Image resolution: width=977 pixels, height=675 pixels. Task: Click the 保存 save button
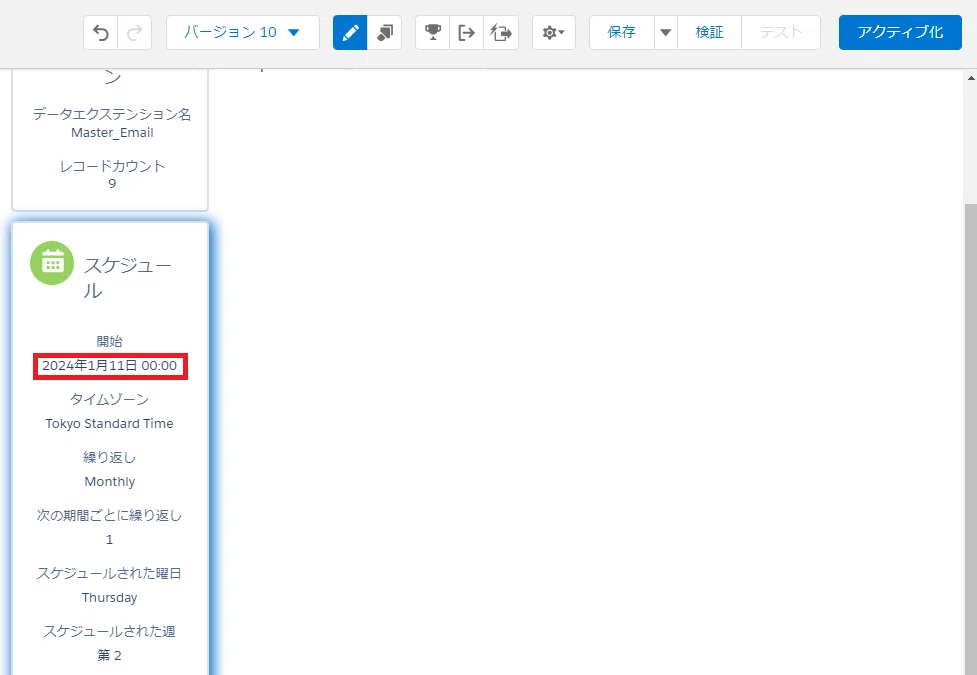coord(622,32)
